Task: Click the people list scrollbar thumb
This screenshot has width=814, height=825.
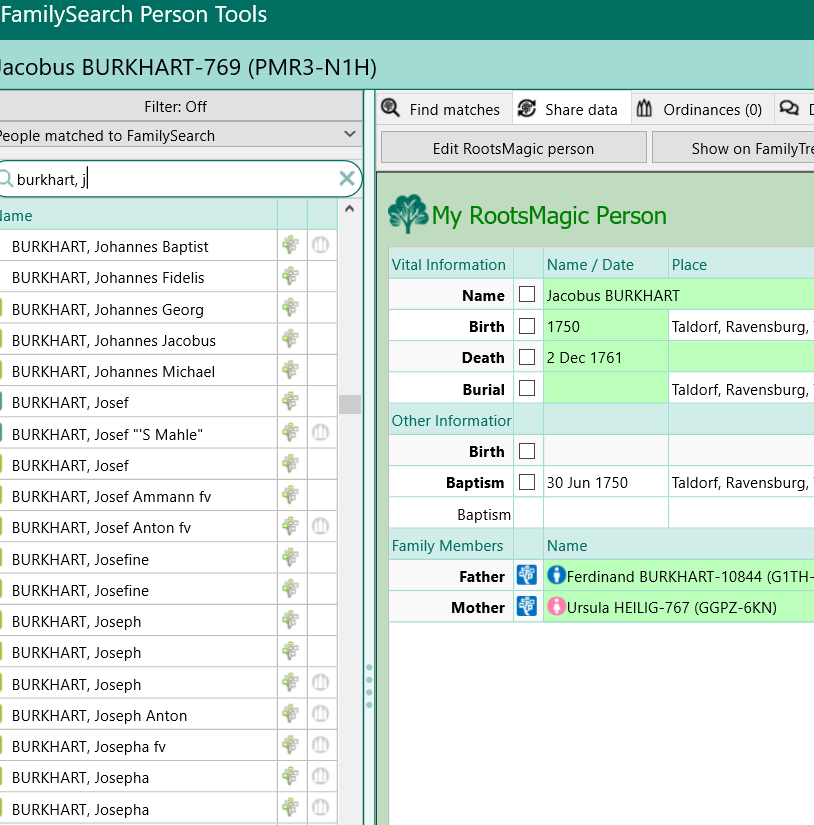Action: click(349, 404)
